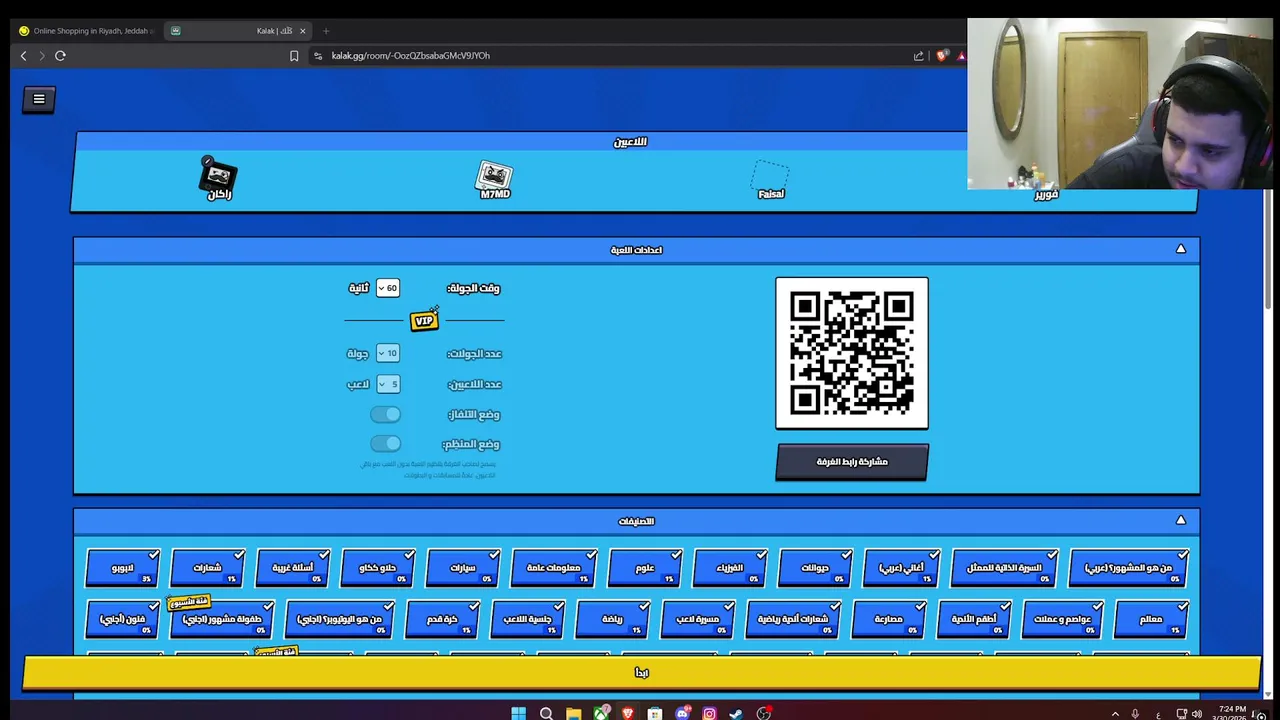
Task: Open Steam from taskbar
Action: (736, 713)
